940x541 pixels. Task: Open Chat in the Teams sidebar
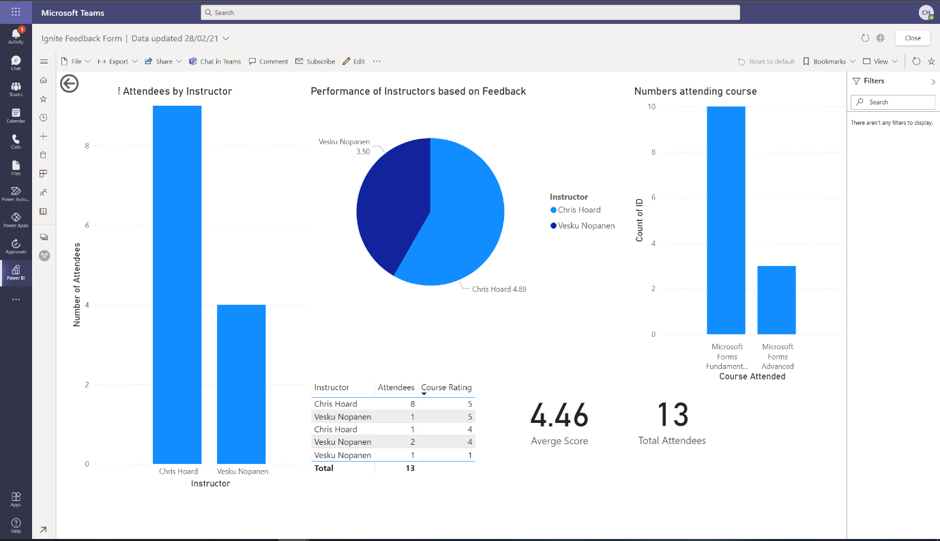16,62
